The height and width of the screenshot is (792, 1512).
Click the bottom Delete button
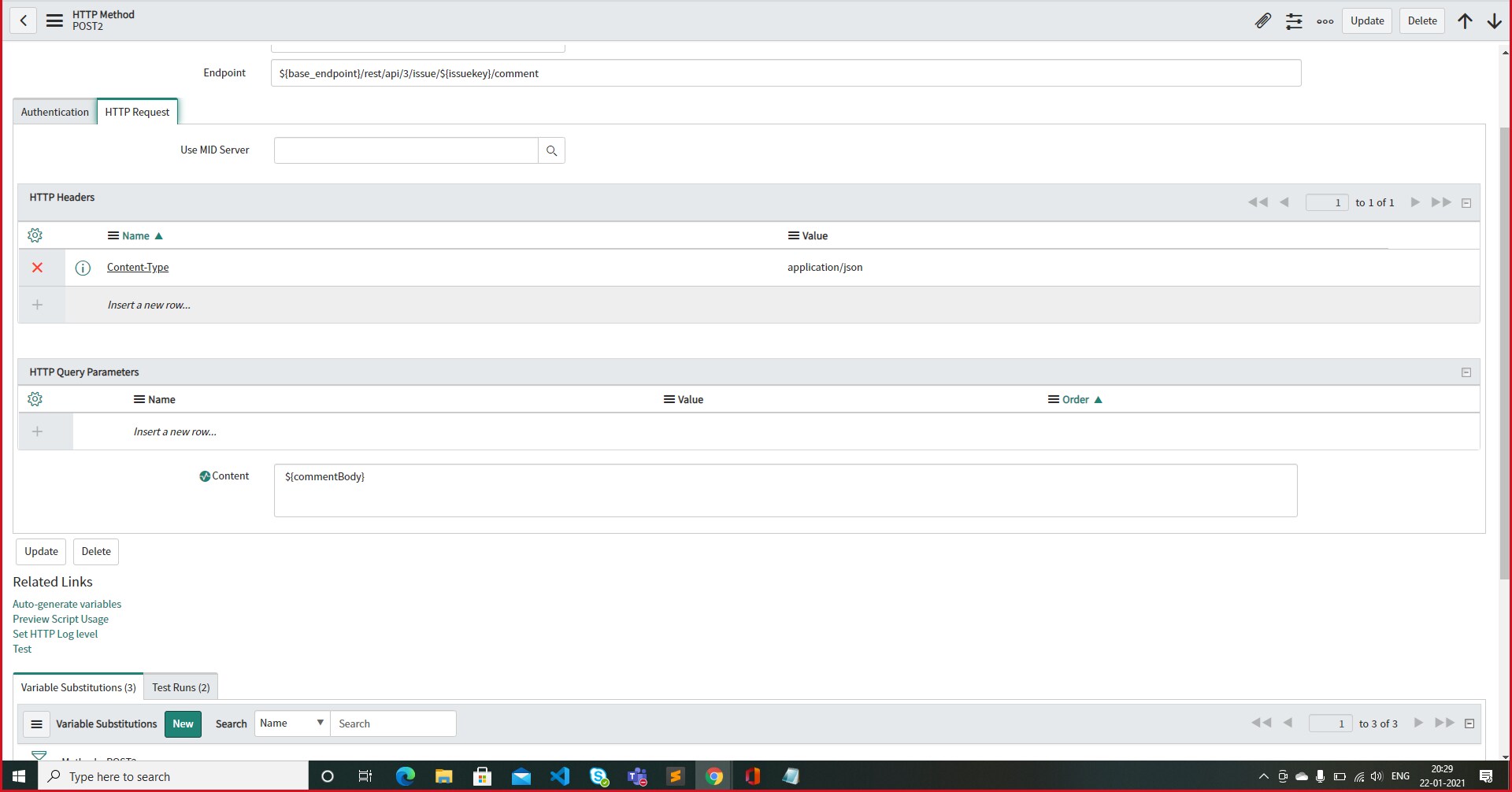point(96,552)
